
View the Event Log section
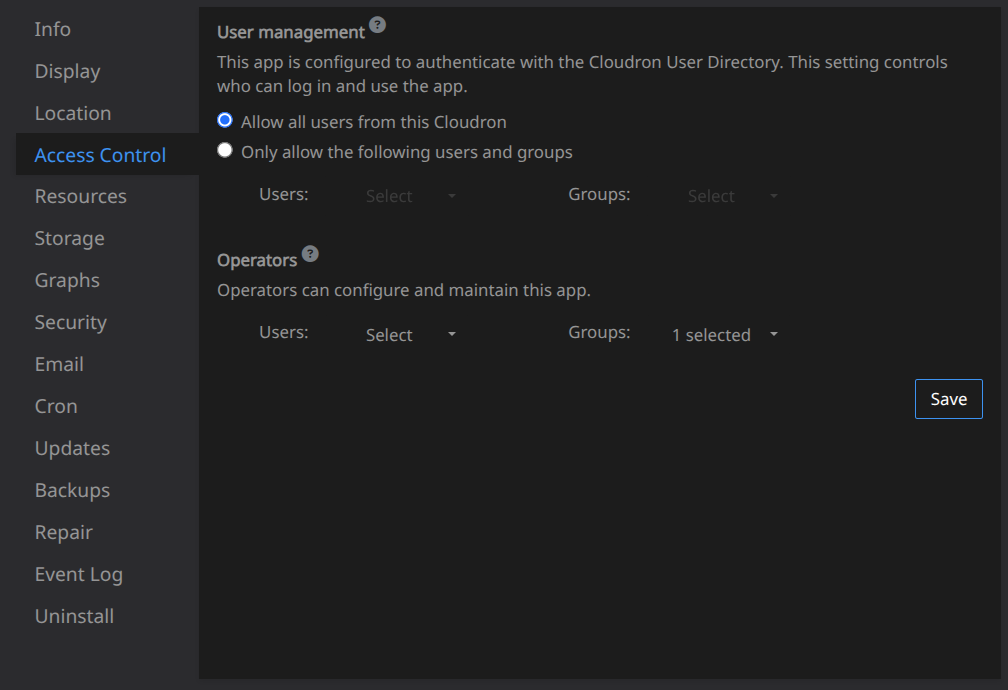tap(78, 574)
